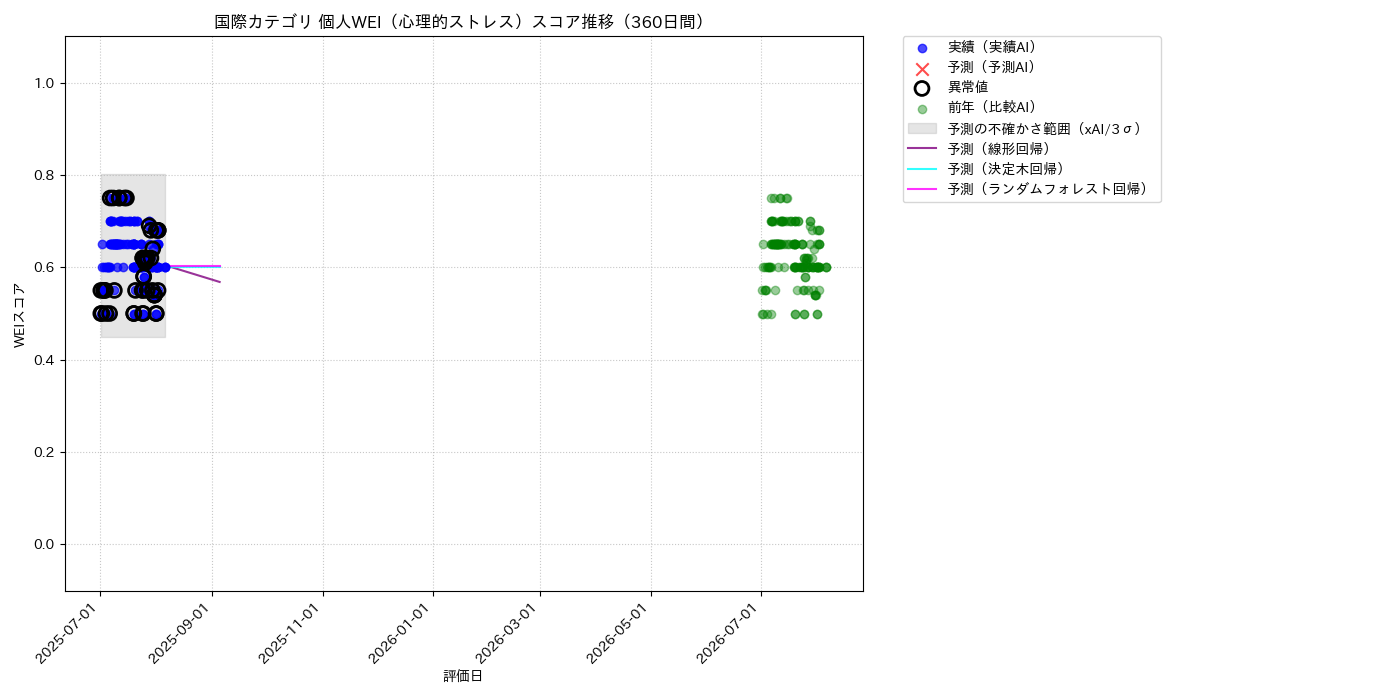Click the 1.0 y-axis tick label

click(46, 83)
